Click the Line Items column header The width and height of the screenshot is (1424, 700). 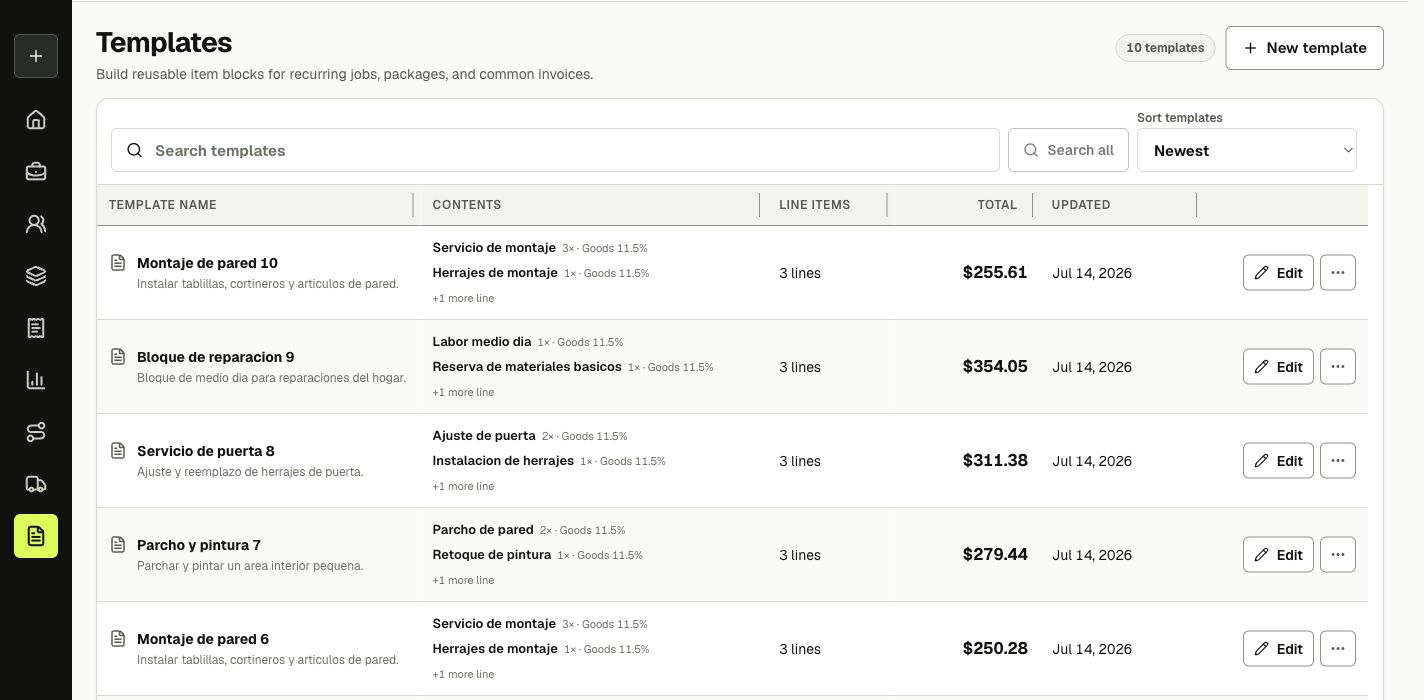coord(815,205)
